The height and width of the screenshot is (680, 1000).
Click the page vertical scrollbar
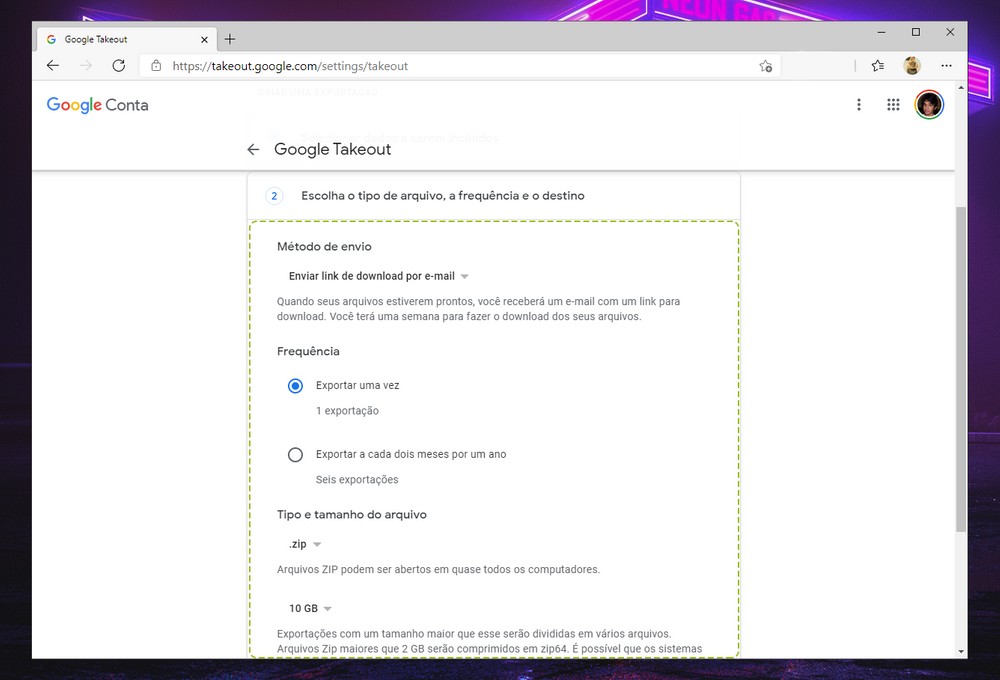coord(961,370)
